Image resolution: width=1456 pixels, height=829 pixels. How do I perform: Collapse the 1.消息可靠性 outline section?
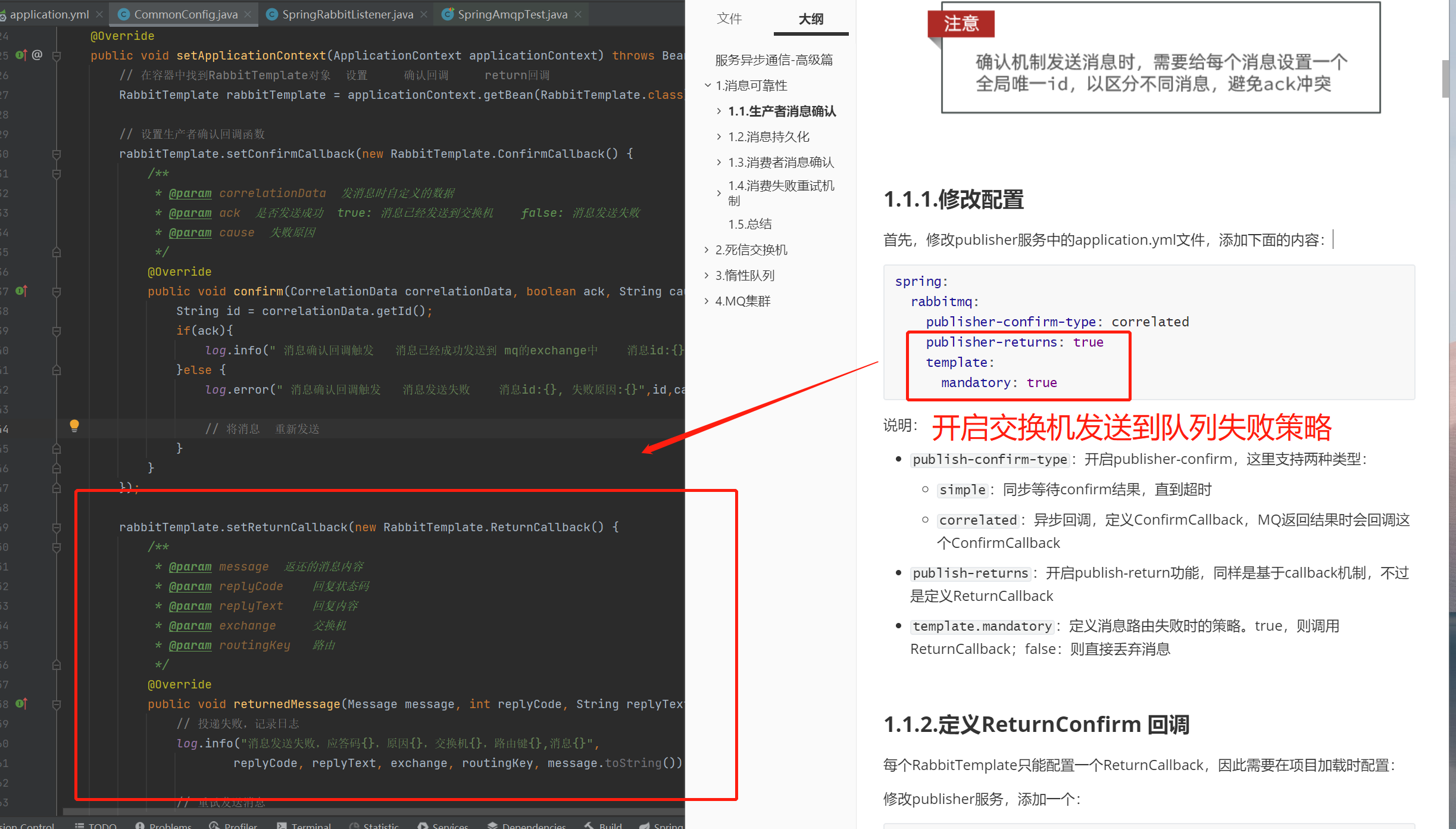tap(708, 85)
